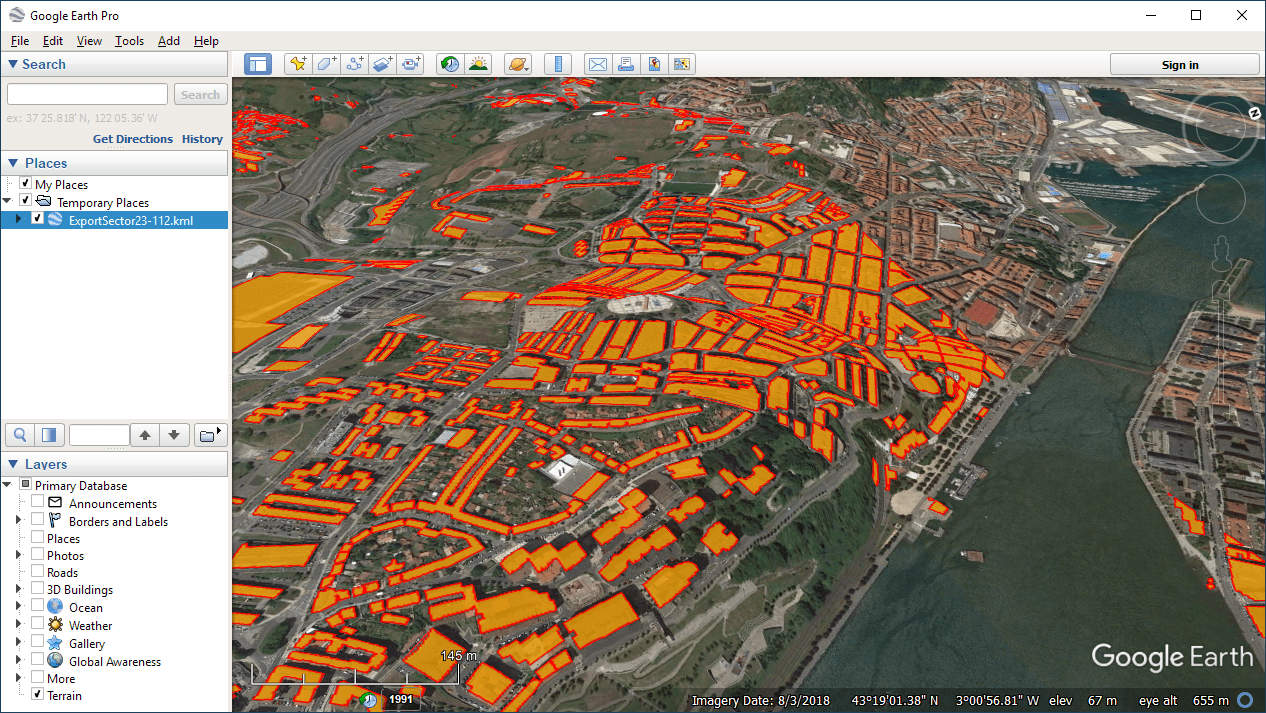The height and width of the screenshot is (713, 1266).
Task: Open the historical imagery clock tool
Action: [x=450, y=64]
